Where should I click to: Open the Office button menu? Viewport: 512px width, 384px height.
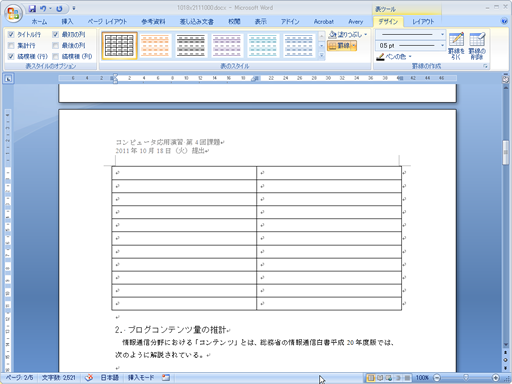(13, 13)
